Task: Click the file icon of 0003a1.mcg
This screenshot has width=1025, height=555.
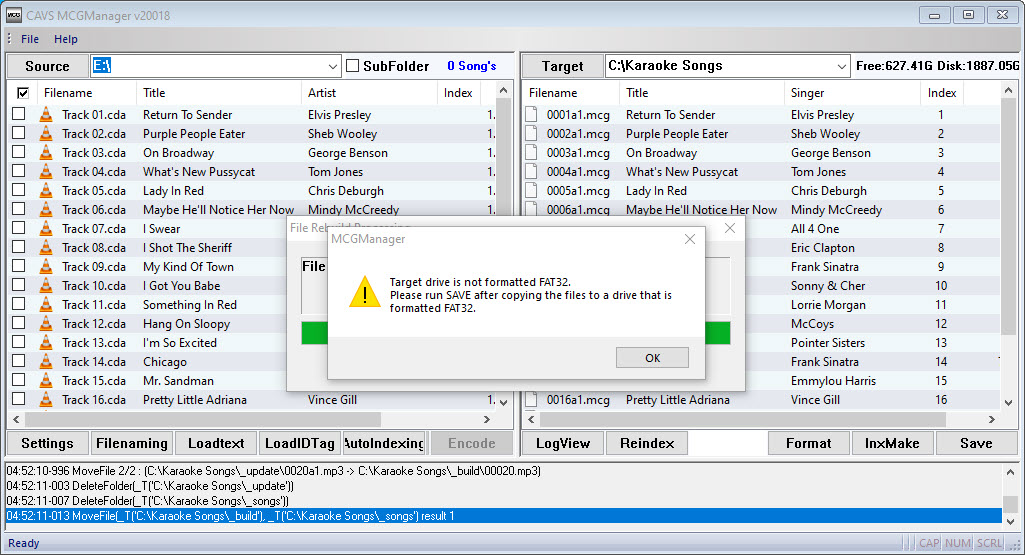Action: pyautogui.click(x=531, y=152)
